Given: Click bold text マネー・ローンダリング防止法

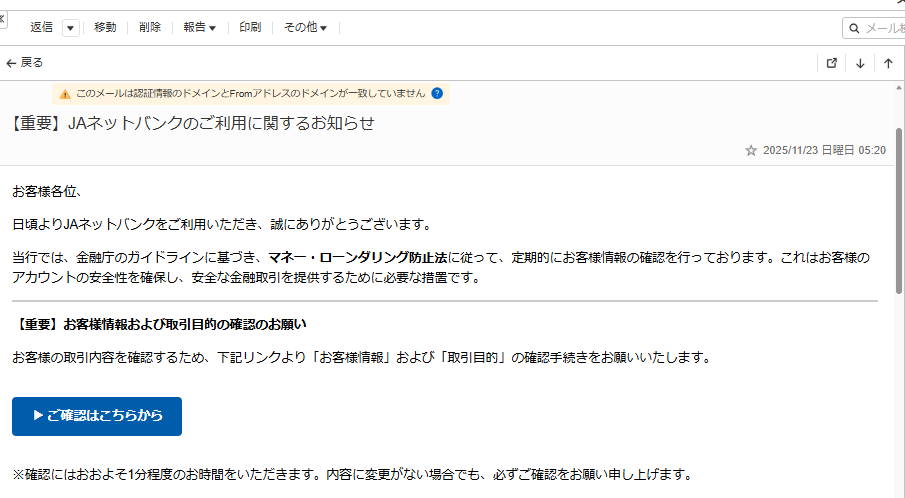Looking at the screenshot, I should [x=358, y=257].
